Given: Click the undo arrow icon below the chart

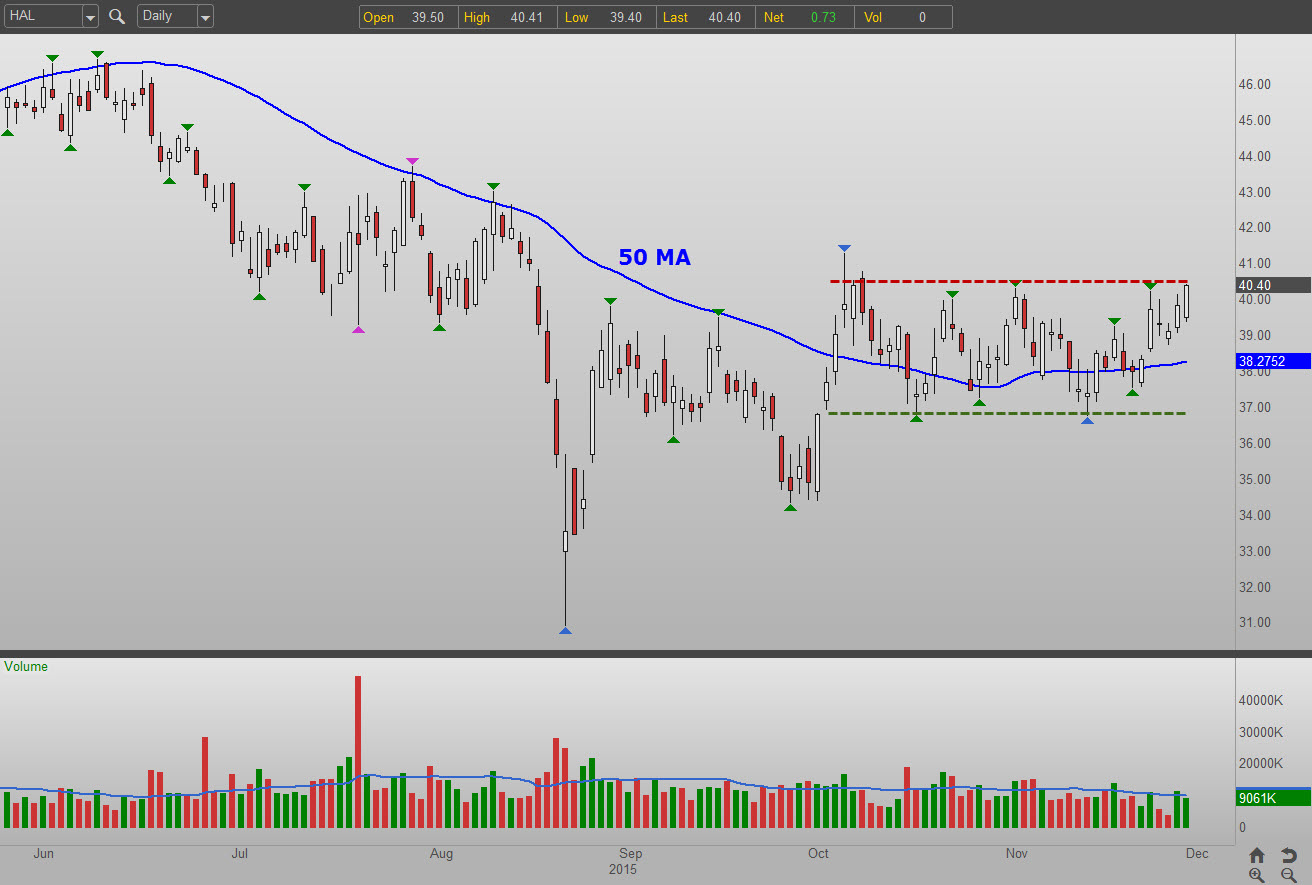Looking at the screenshot, I should coord(1289,855).
